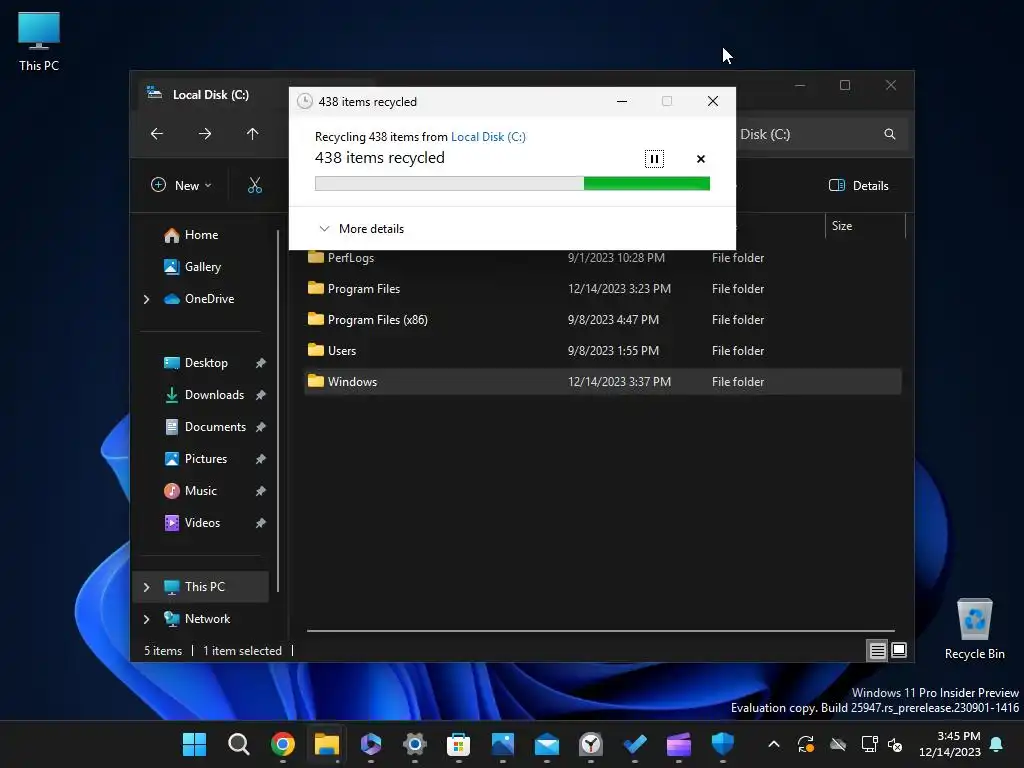This screenshot has width=1024, height=768.
Task: Select the Users folder
Action: point(602,350)
